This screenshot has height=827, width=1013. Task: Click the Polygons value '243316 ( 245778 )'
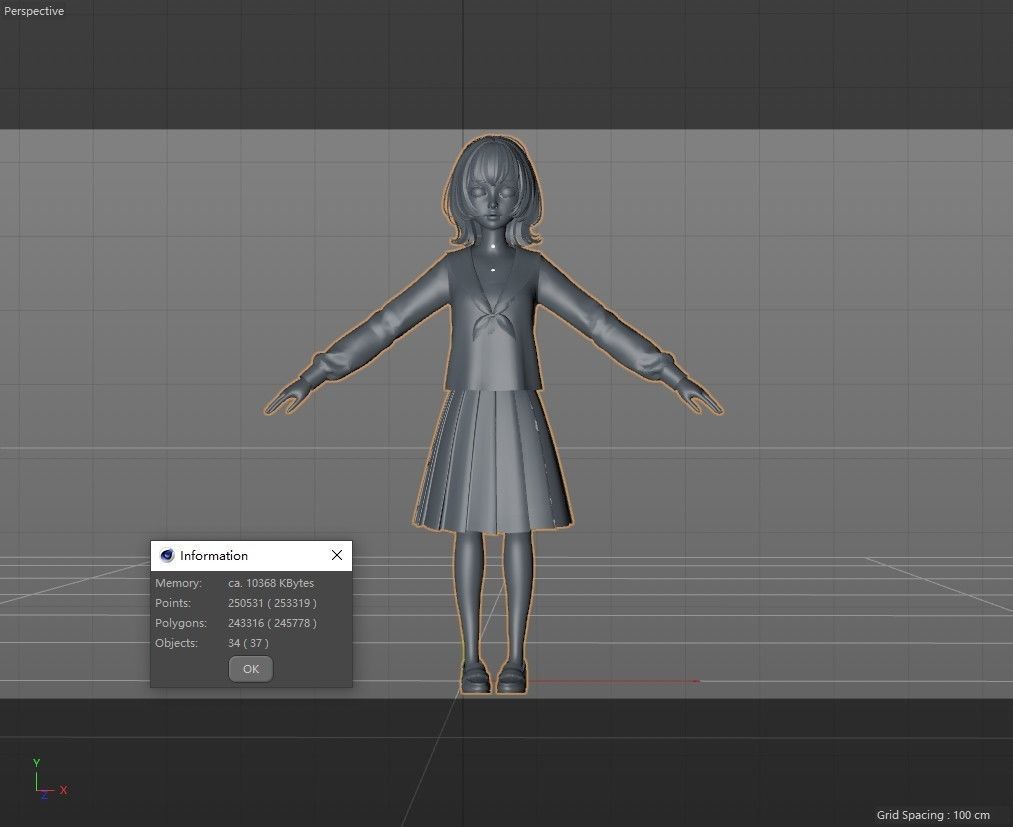(x=272, y=623)
